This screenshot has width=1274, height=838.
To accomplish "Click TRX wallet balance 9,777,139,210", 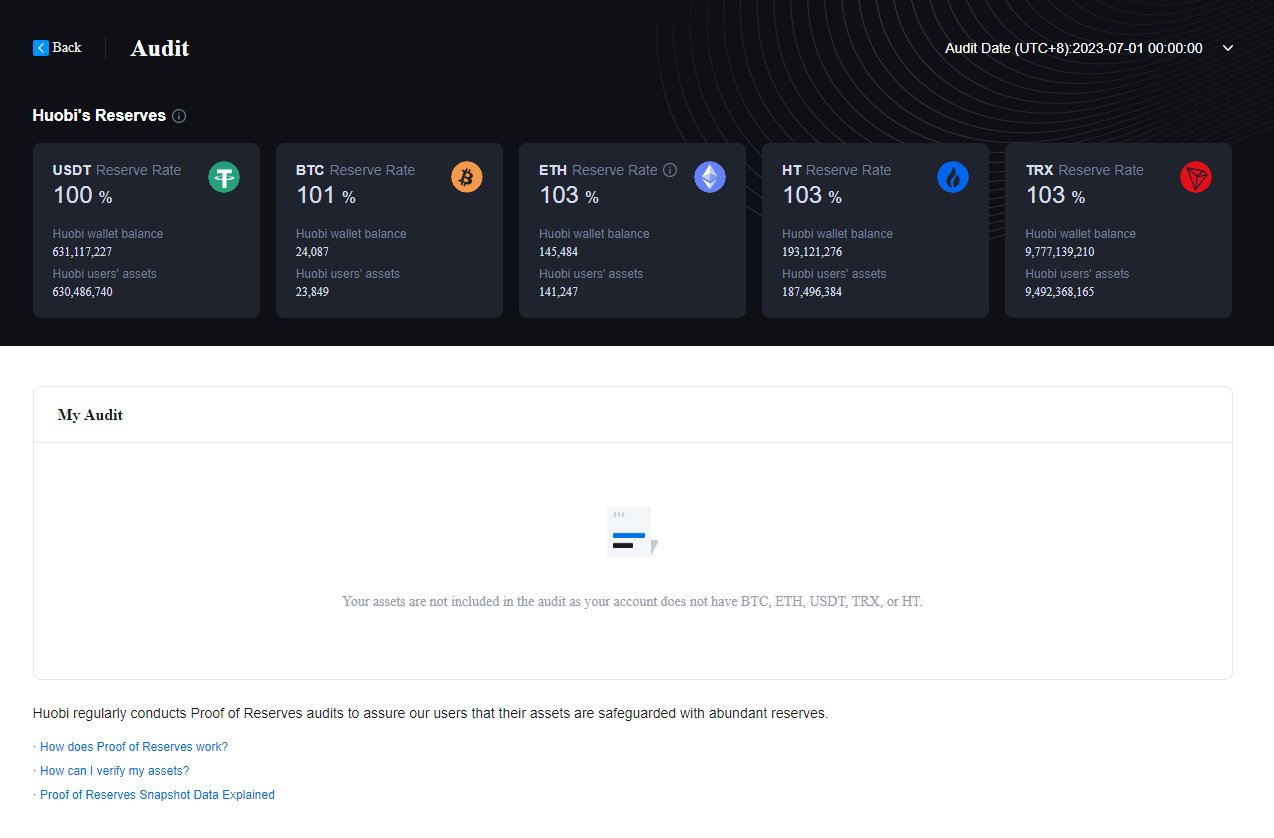I will (x=1060, y=252).
